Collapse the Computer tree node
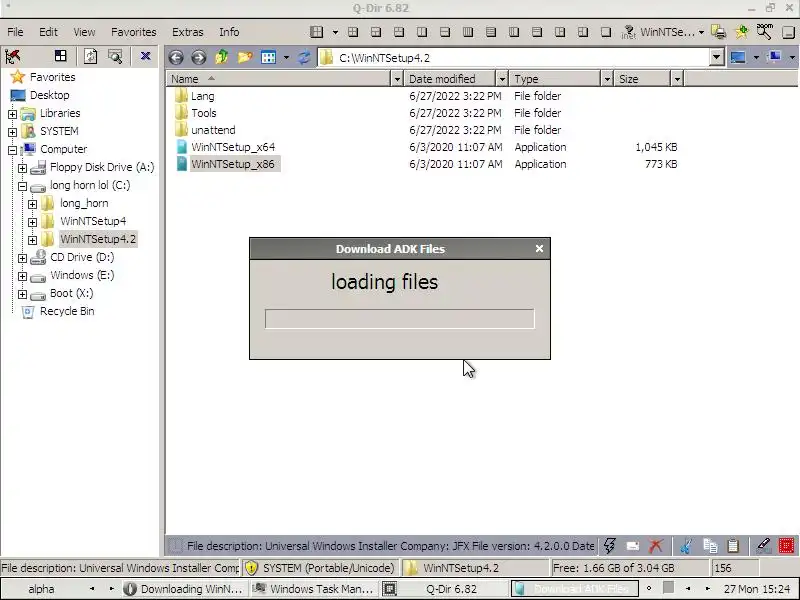 (12, 150)
